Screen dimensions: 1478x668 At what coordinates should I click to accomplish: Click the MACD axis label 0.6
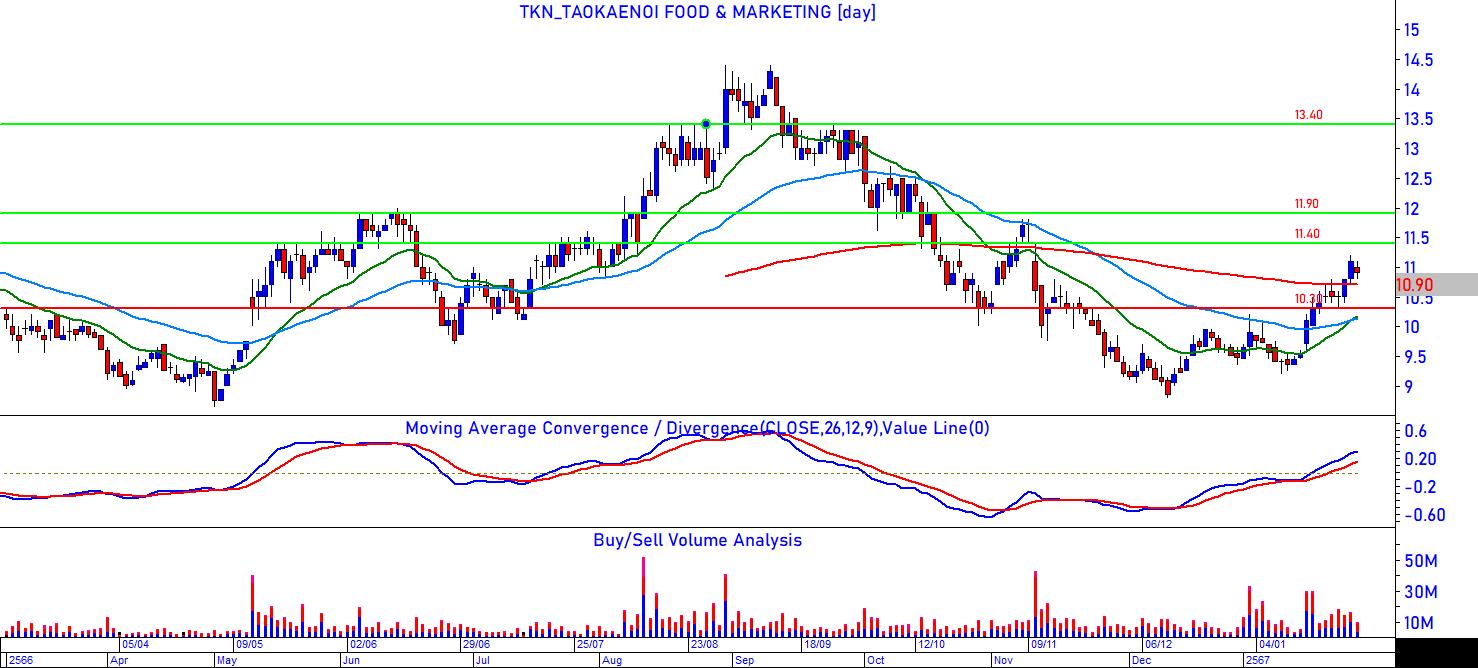(x=1415, y=431)
